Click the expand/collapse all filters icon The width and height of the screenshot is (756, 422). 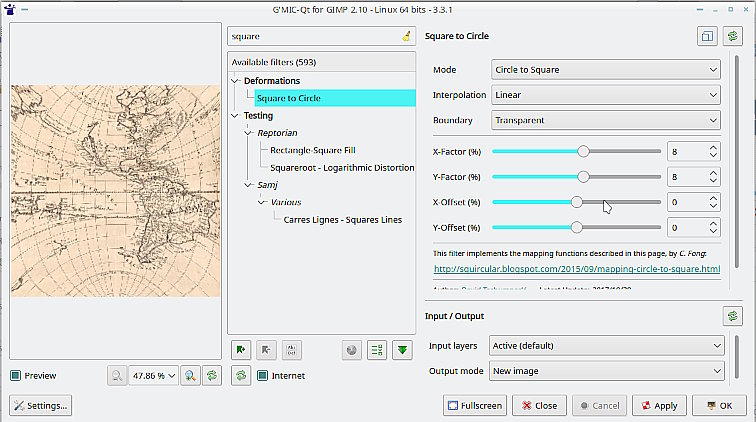pos(402,350)
